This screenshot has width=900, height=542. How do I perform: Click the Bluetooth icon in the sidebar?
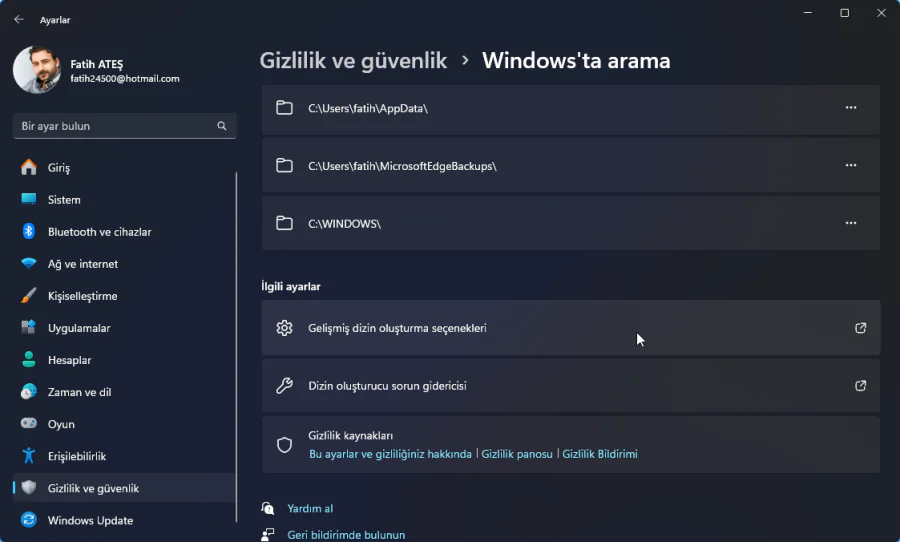point(29,231)
